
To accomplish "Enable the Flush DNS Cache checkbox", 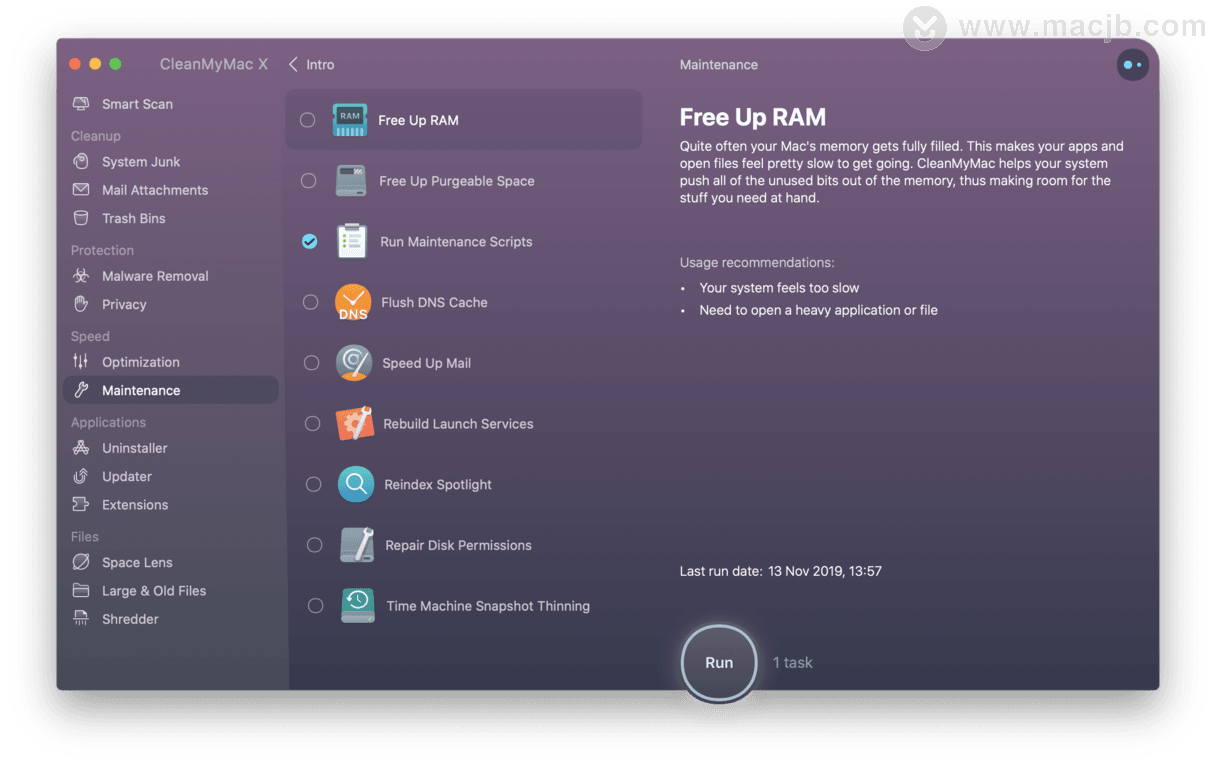I will [311, 302].
